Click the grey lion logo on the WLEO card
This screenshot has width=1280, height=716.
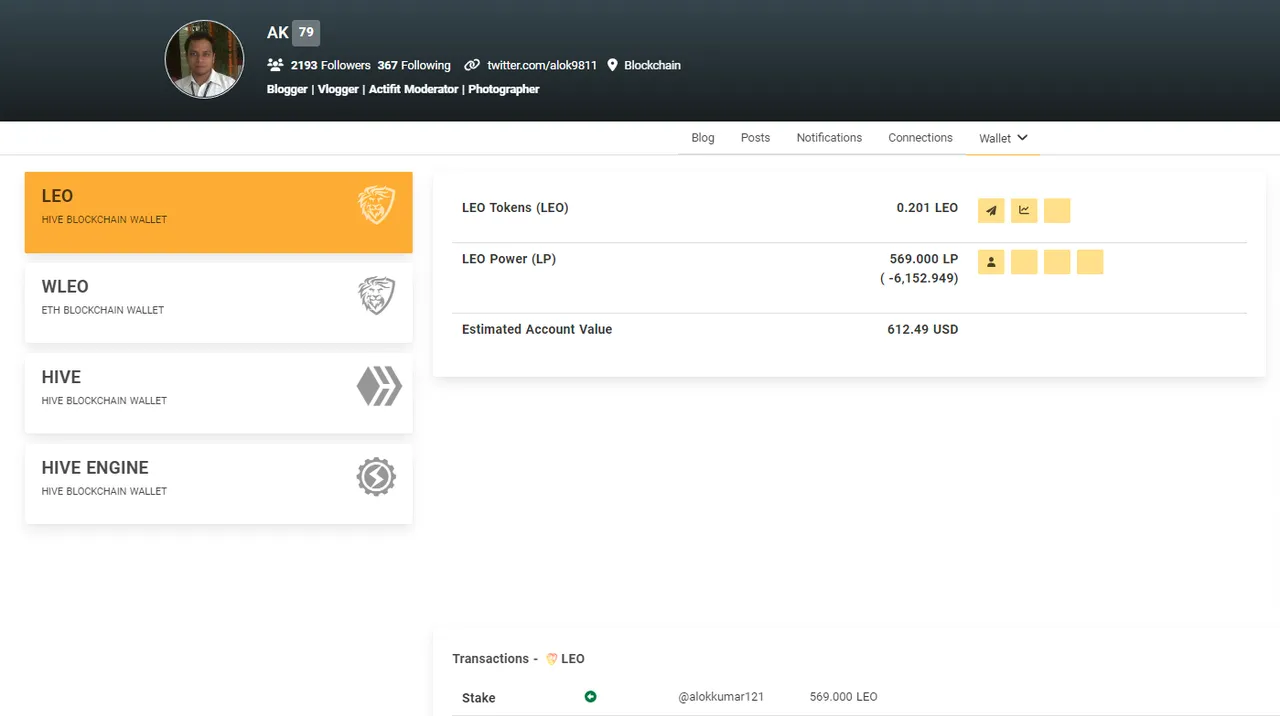(x=377, y=296)
